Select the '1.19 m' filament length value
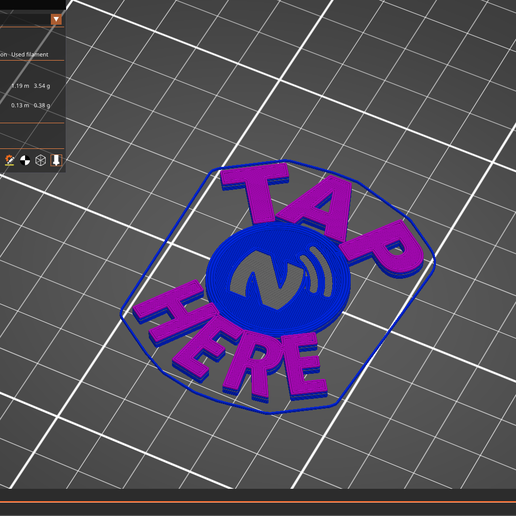Viewport: 516px width, 516px height. coord(20,86)
